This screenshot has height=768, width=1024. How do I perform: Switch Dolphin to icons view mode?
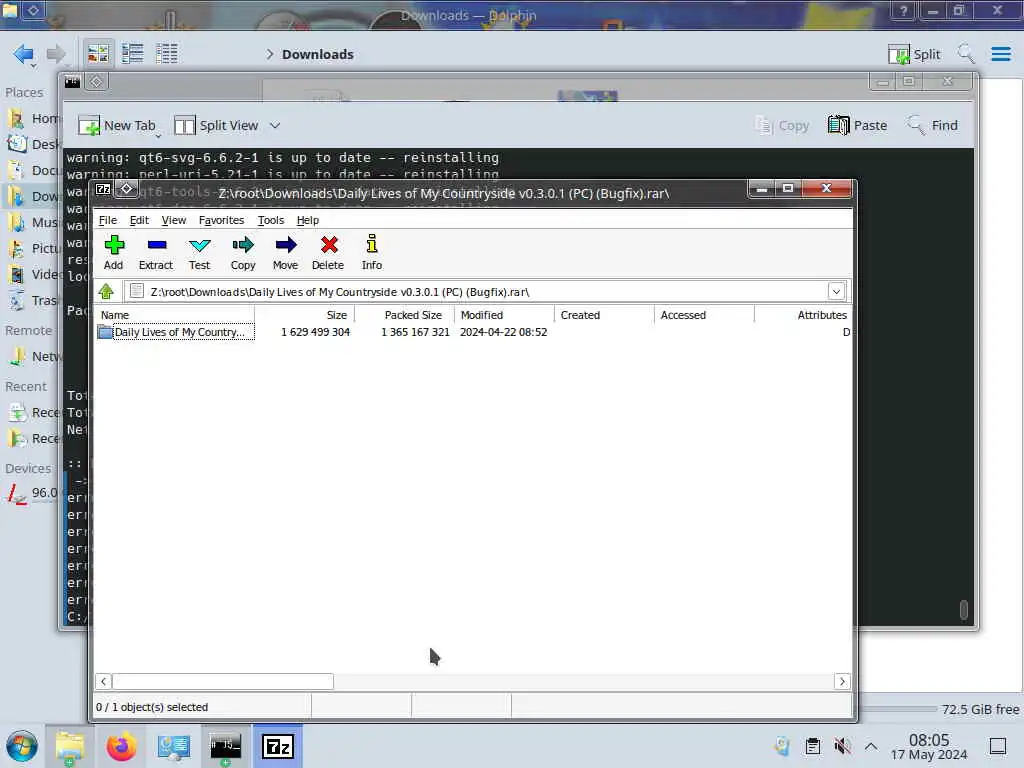98,54
